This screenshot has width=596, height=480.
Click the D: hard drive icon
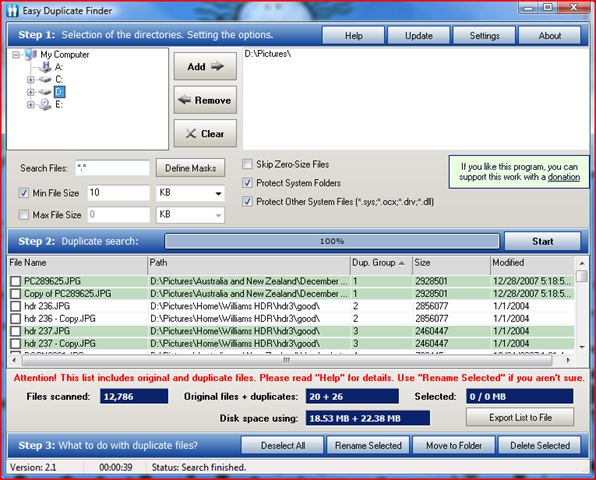(45, 92)
